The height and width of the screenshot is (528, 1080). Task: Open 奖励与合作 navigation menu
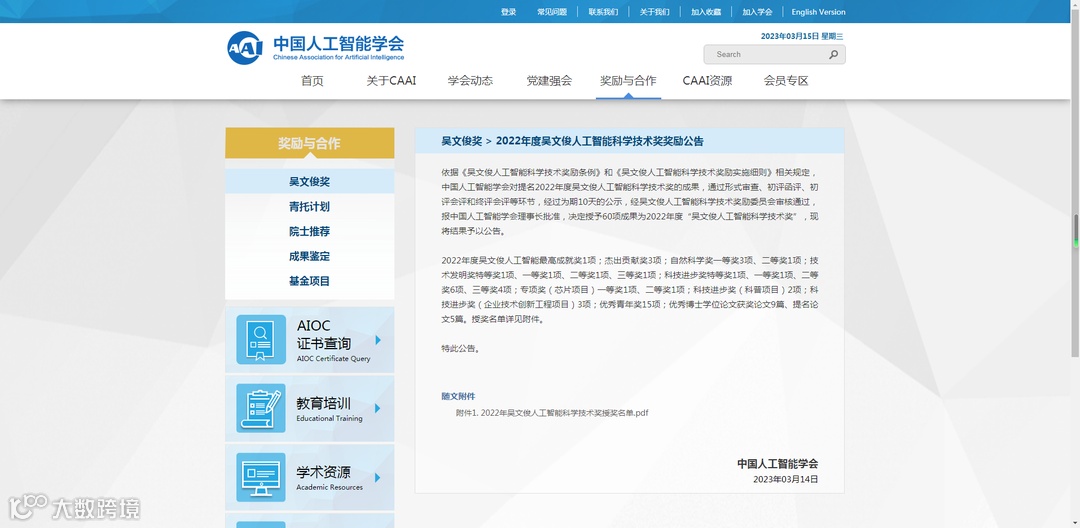pyautogui.click(x=628, y=81)
